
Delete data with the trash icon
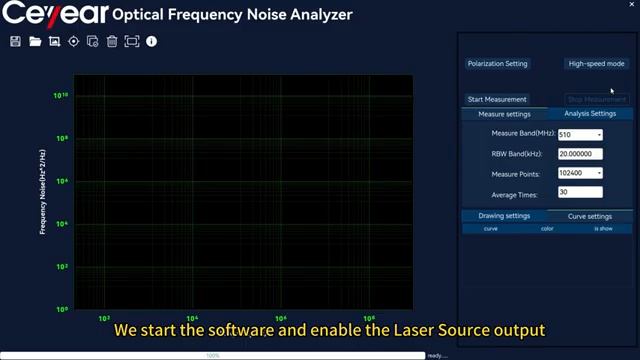coord(112,41)
